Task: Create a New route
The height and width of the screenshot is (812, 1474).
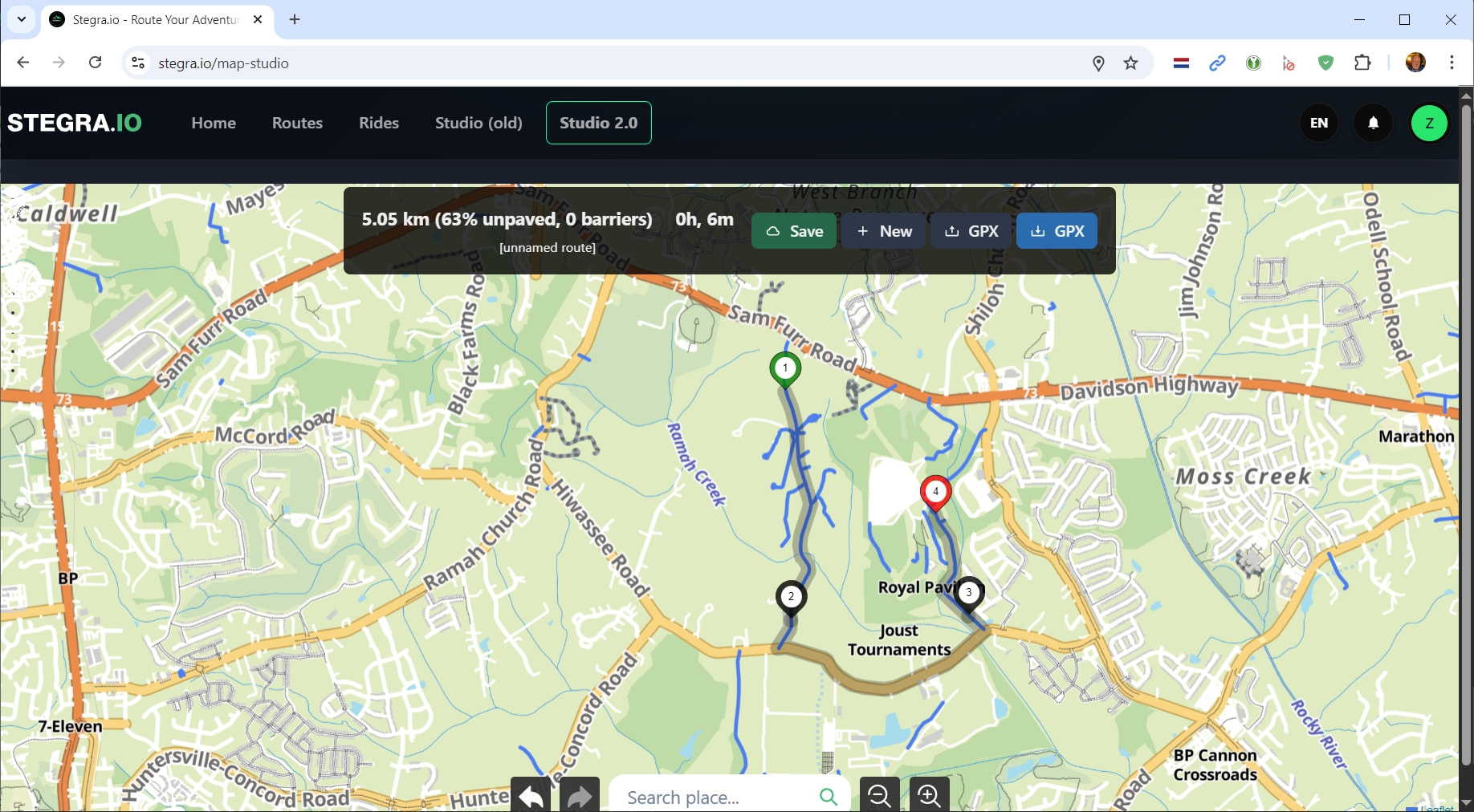Action: pos(884,231)
